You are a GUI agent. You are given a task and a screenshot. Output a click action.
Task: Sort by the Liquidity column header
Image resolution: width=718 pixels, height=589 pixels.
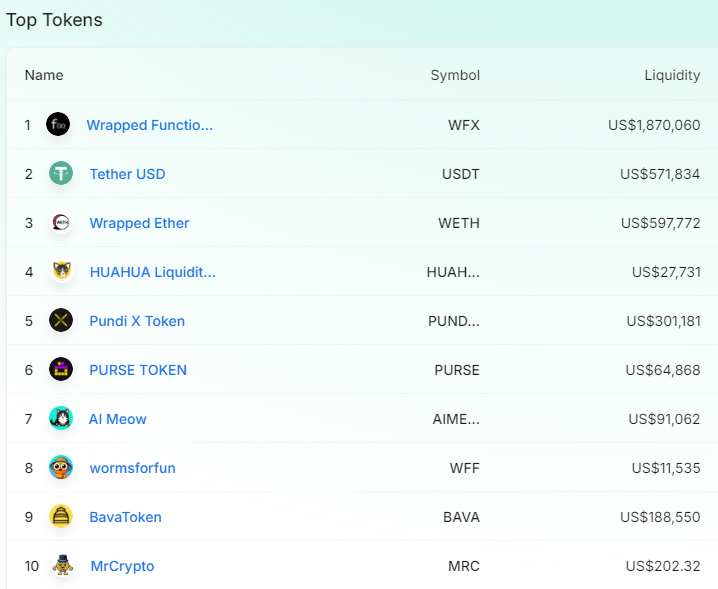[x=672, y=75]
